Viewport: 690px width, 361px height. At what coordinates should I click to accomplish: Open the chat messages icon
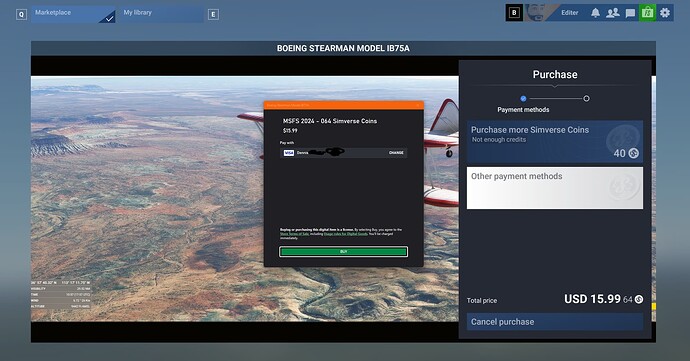click(630, 13)
